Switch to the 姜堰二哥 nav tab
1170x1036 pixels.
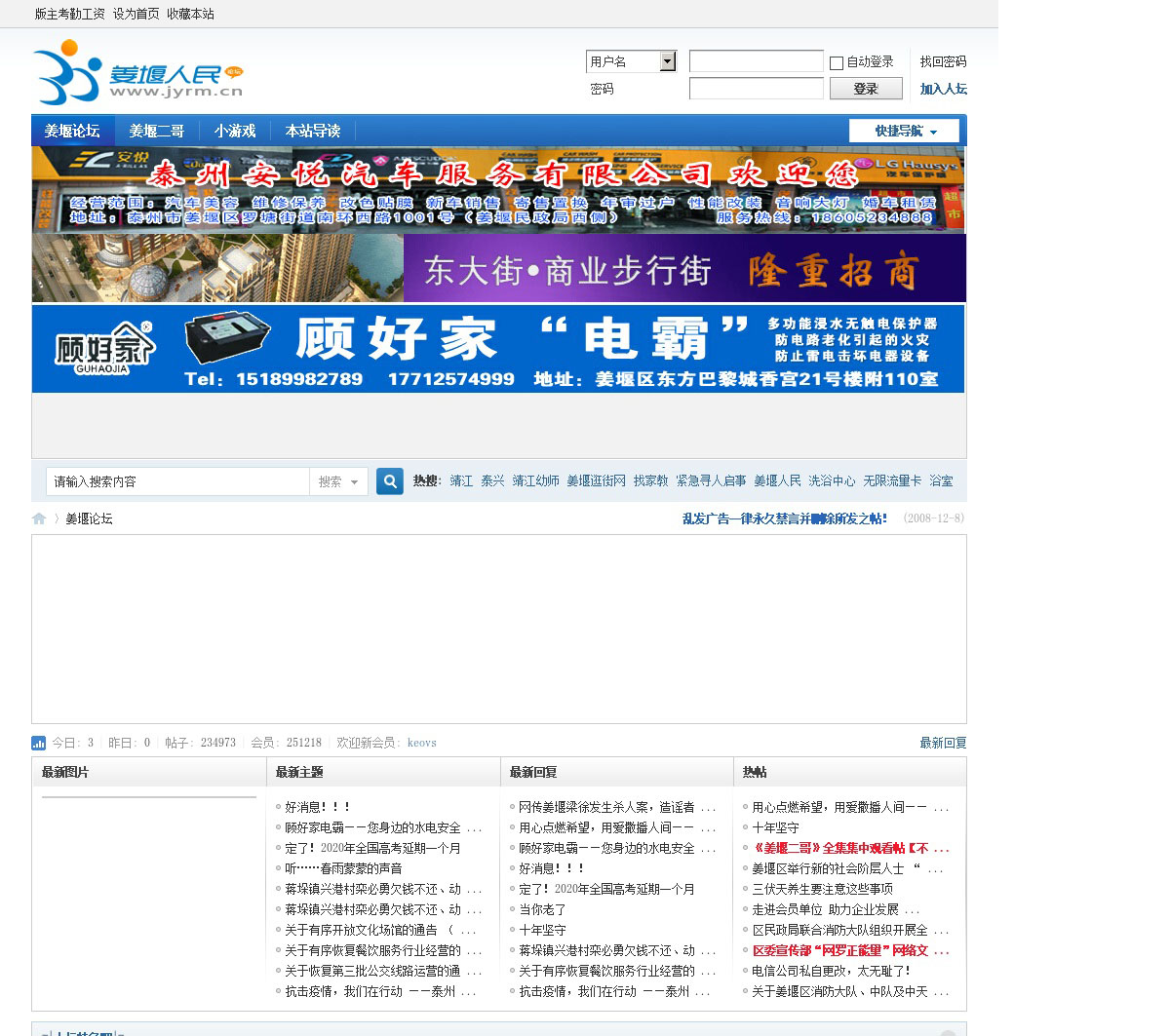coord(157,132)
